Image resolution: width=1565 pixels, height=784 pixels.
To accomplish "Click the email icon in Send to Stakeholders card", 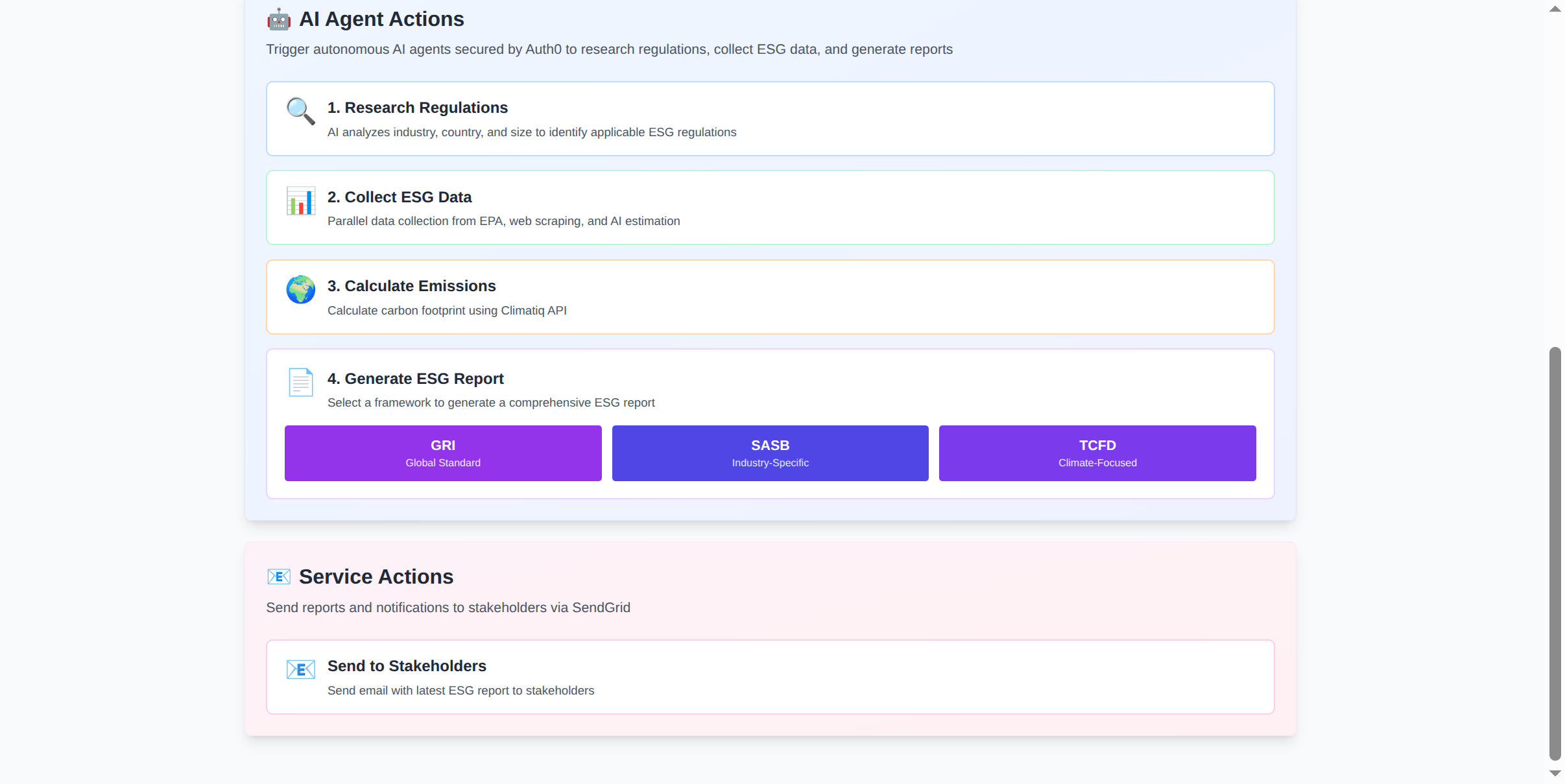I will click(300, 669).
